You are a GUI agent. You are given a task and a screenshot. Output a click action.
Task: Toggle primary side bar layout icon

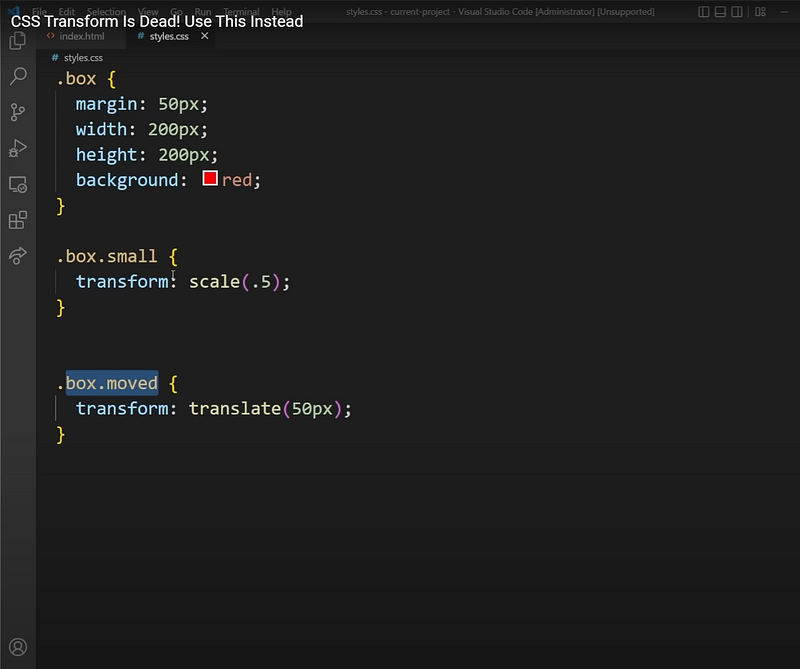coord(704,12)
